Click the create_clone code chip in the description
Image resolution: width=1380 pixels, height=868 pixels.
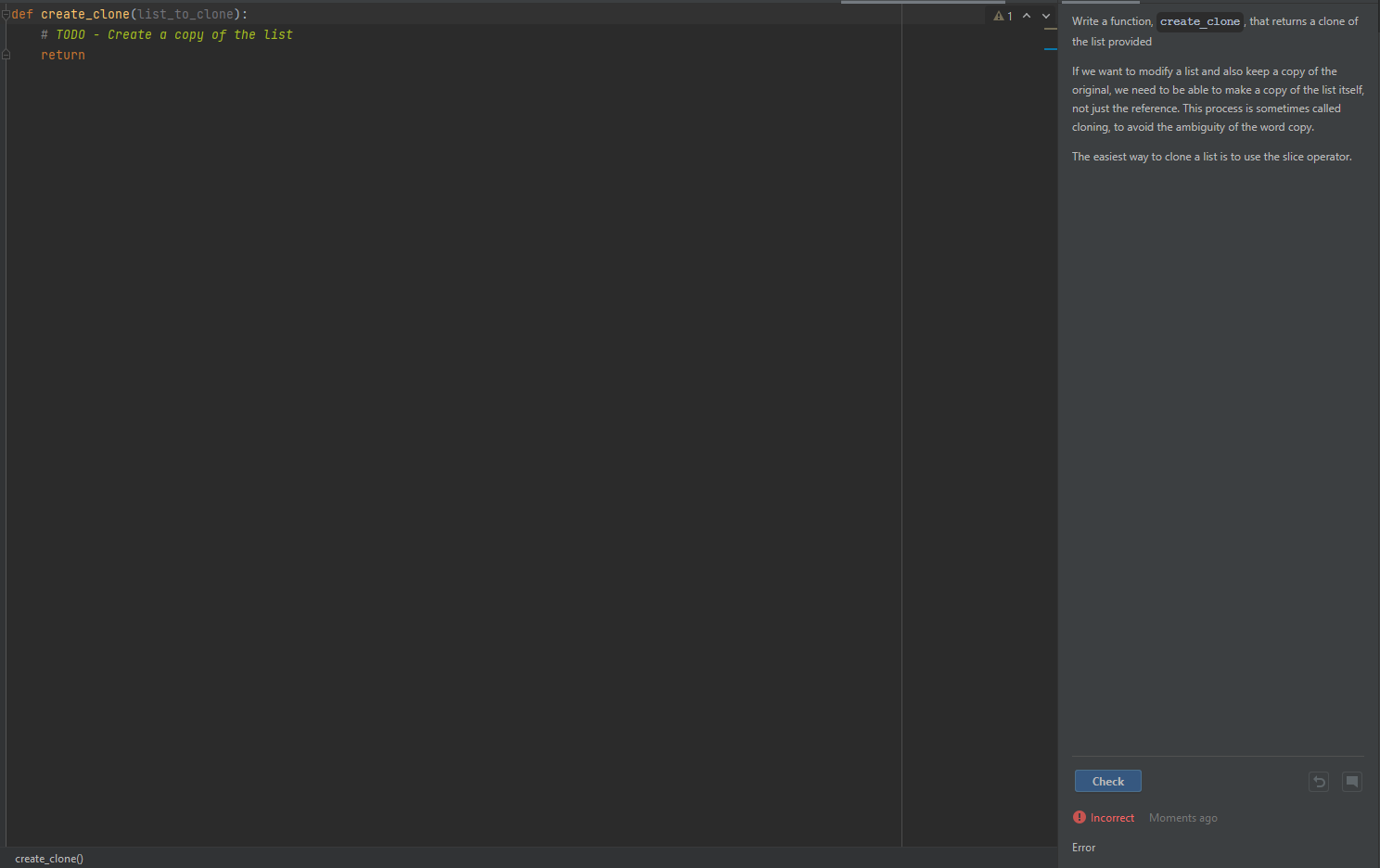click(1199, 21)
